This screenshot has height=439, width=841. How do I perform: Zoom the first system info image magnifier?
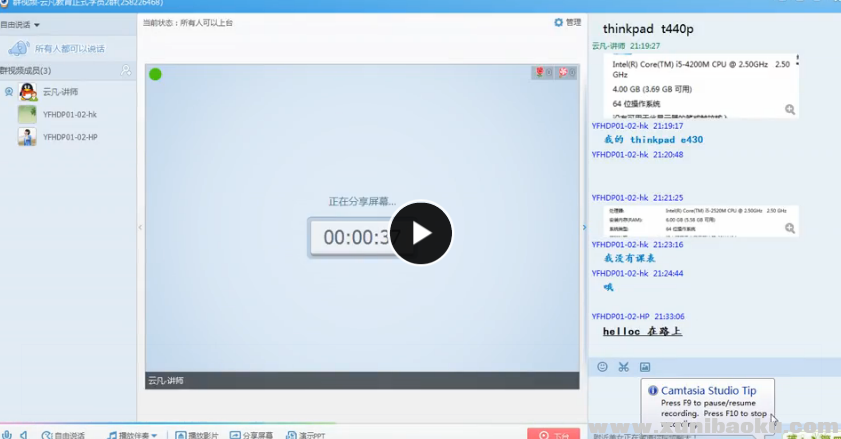(x=790, y=109)
